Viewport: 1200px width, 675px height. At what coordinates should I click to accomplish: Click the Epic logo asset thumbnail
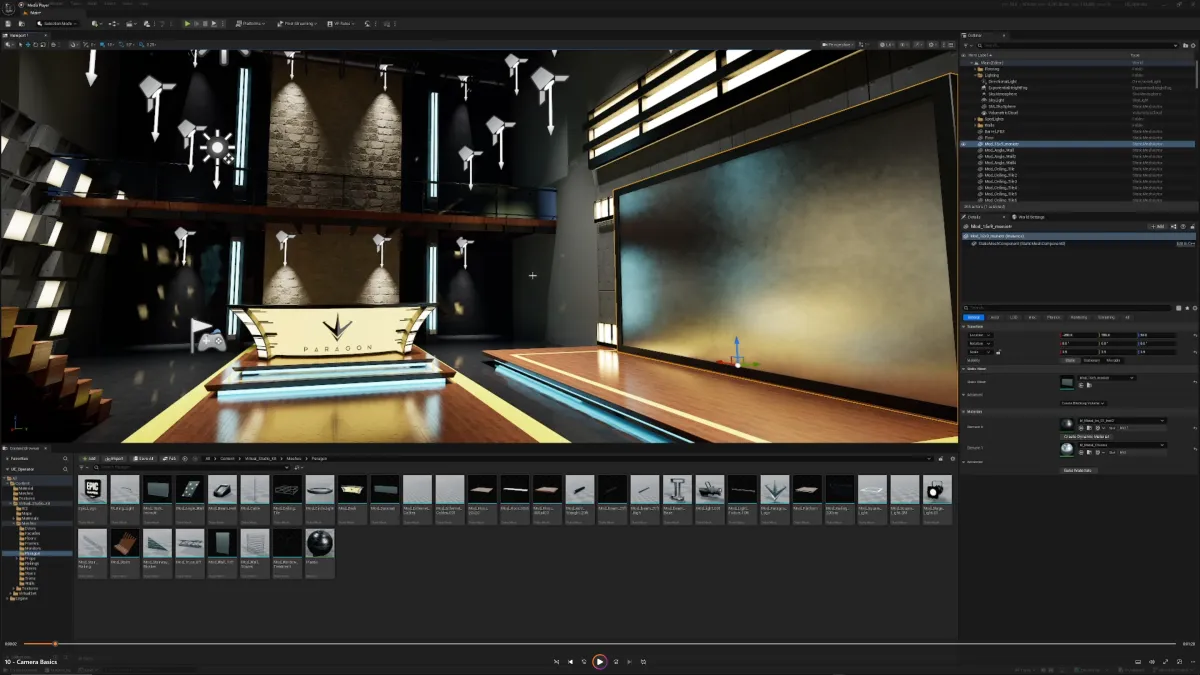point(92,489)
